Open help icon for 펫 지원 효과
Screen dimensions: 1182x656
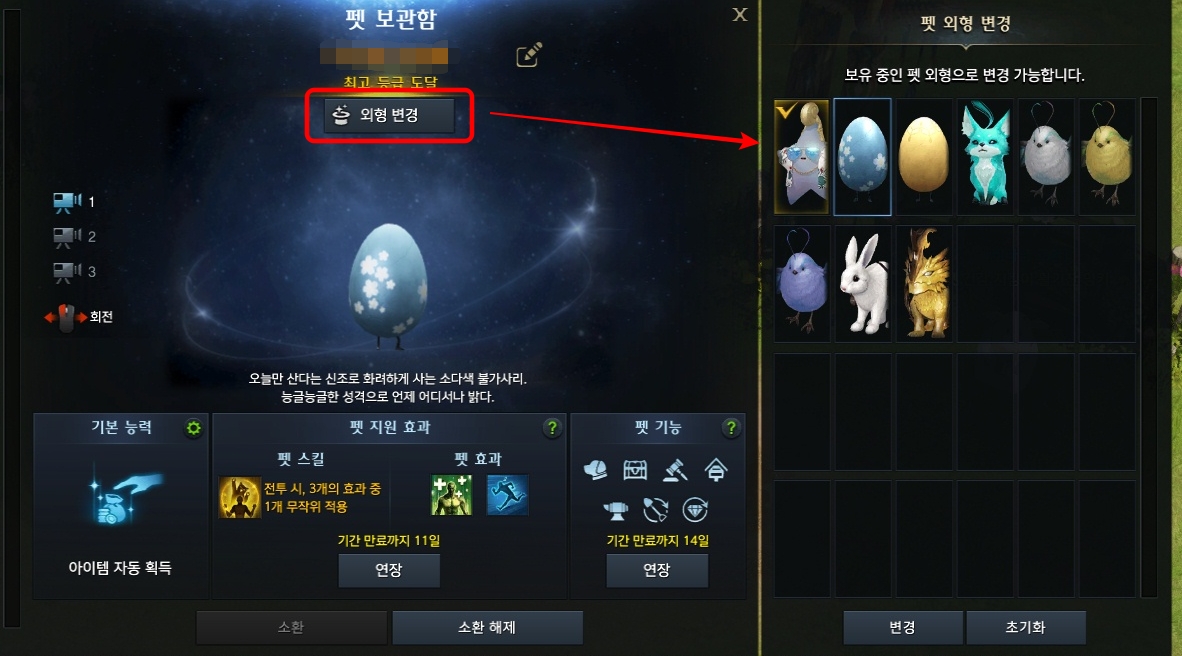[553, 428]
